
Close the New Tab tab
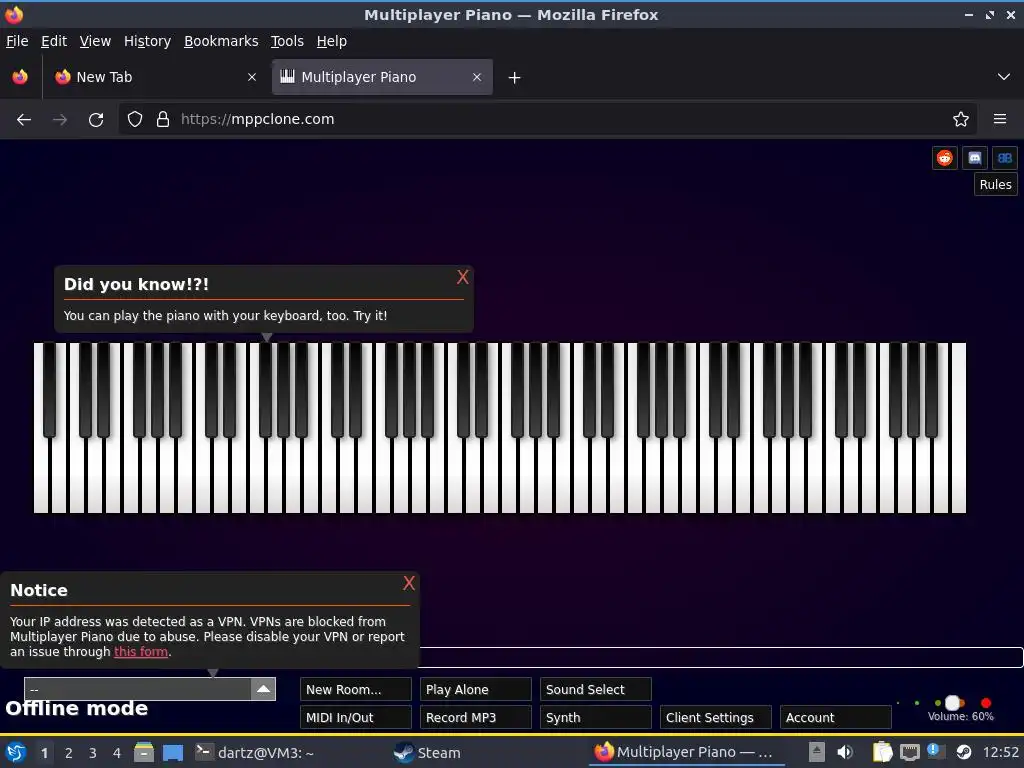pos(252,77)
